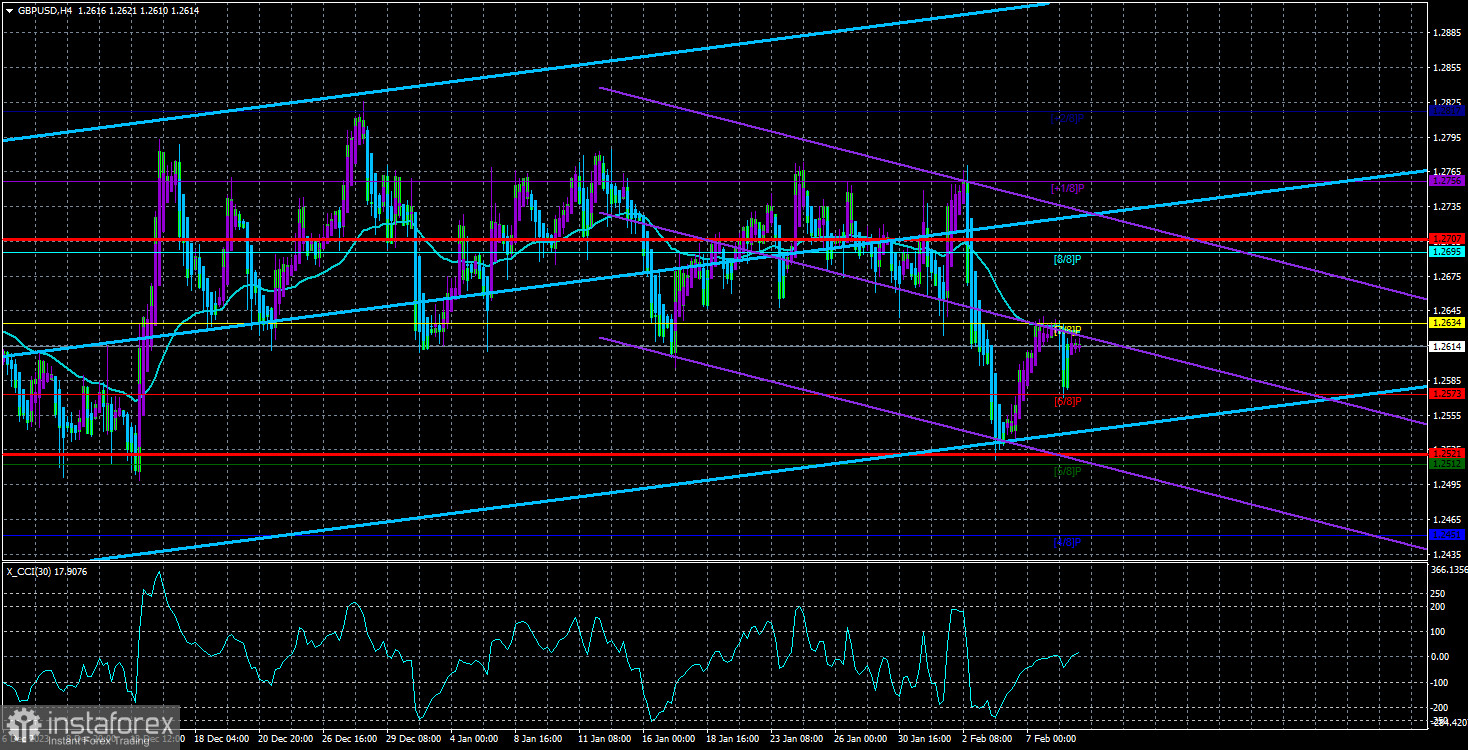This screenshot has height=750, width=1468.
Task: Click the [+2/8]P Murray level label
Action: click(1067, 118)
